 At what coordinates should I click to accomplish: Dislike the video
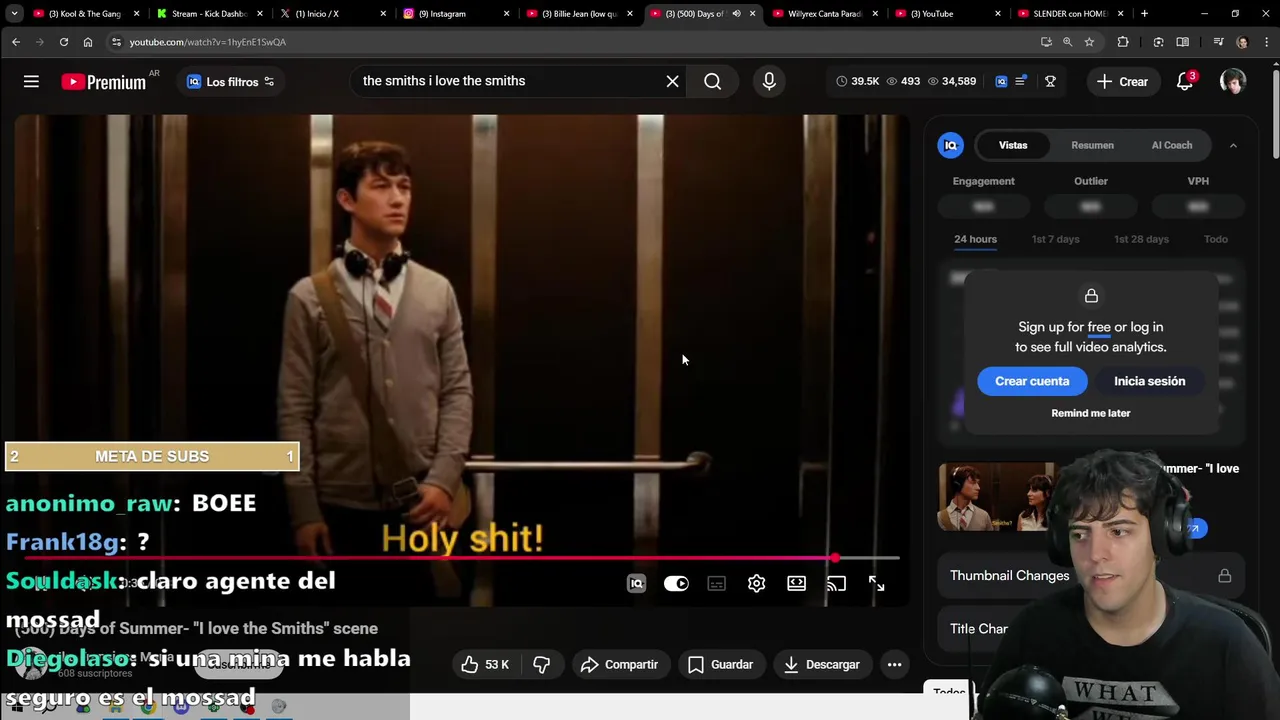[x=541, y=664]
